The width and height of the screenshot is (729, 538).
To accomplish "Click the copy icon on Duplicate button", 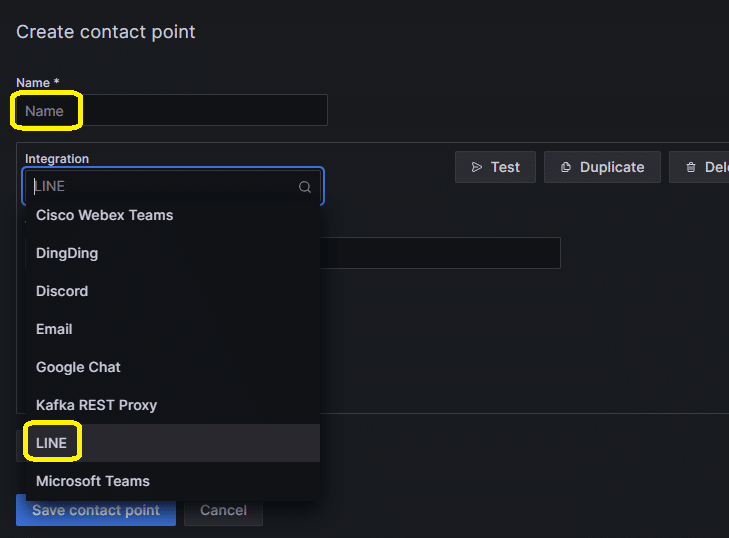I will pos(565,167).
